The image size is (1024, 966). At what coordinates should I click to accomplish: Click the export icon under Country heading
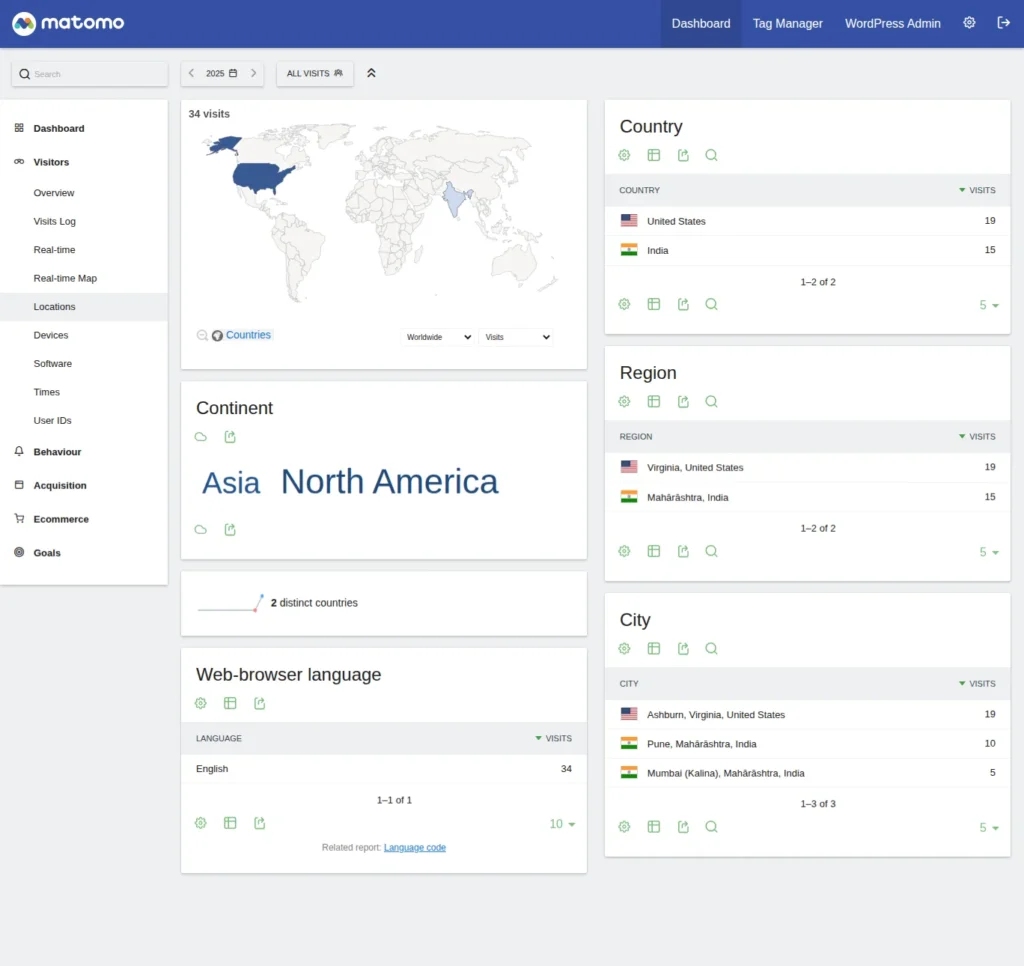pos(683,155)
